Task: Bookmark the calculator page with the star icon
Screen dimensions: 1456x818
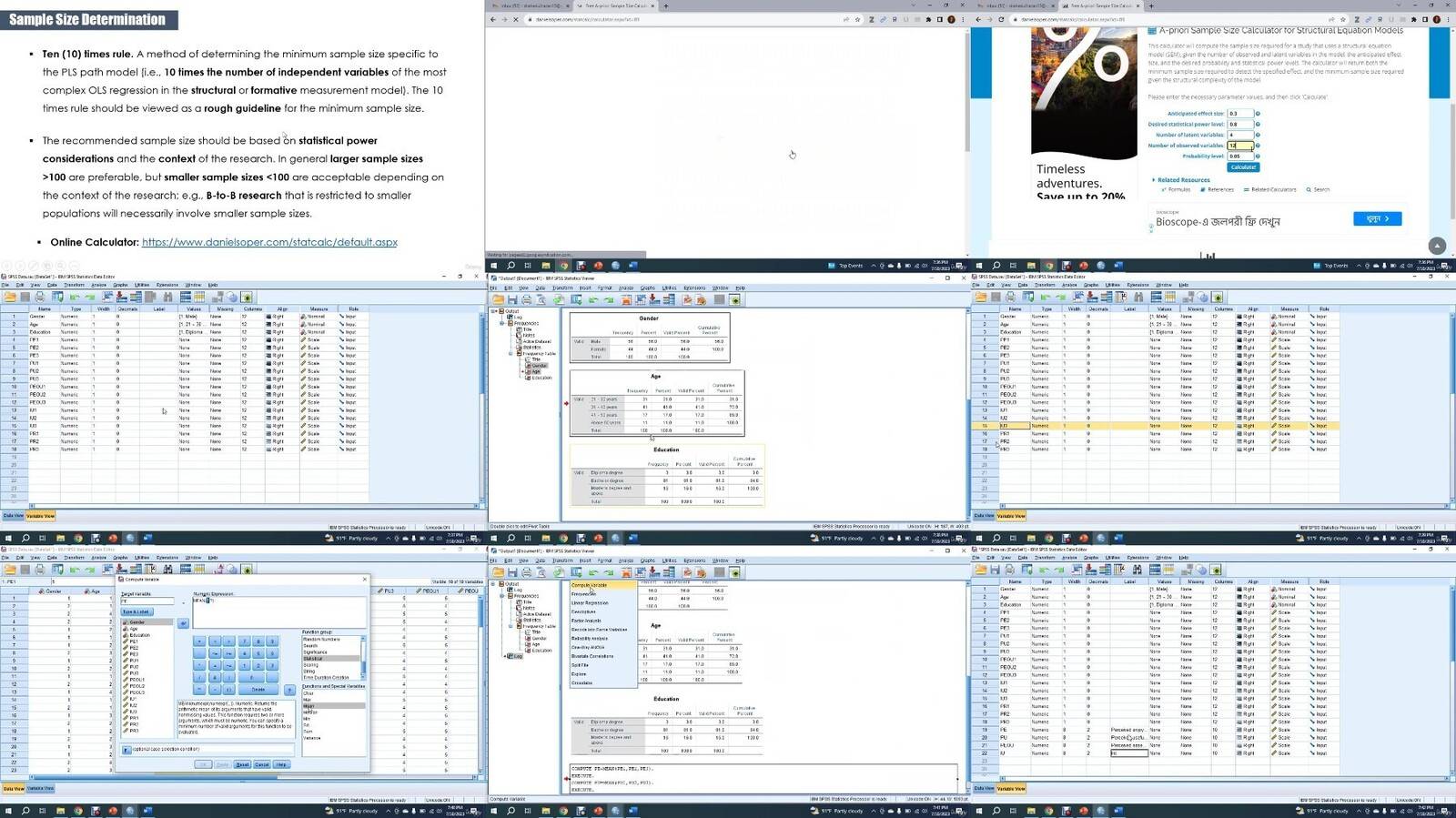Action: tap(1341, 19)
